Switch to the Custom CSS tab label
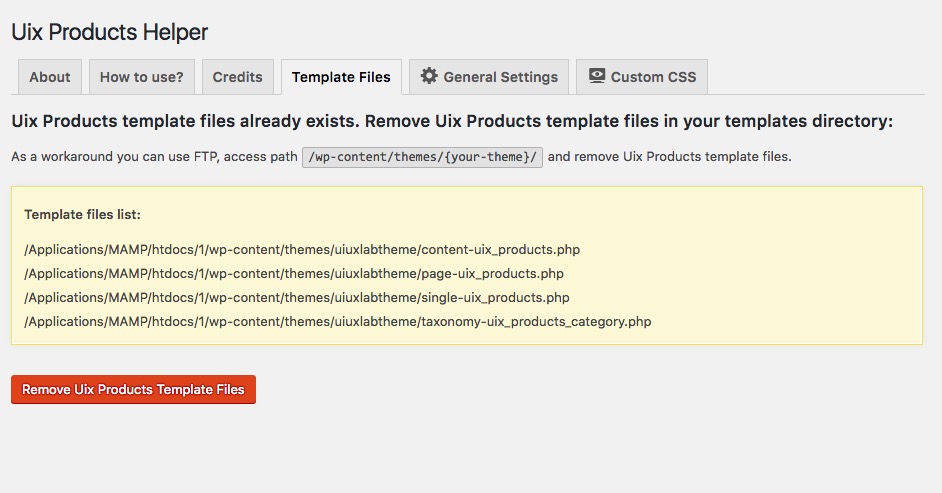 (654, 77)
